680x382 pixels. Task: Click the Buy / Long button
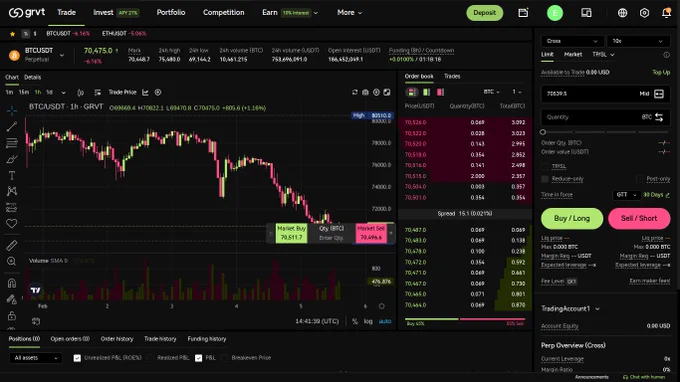tap(572, 219)
